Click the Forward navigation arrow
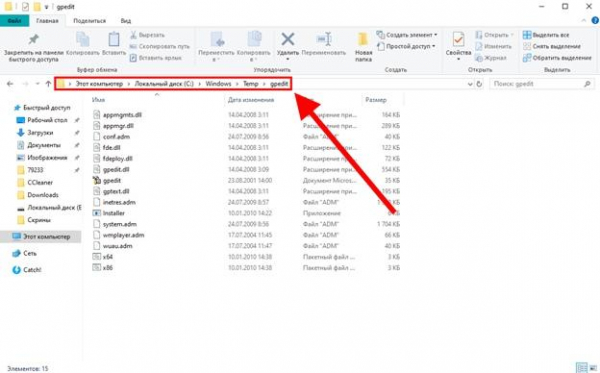The image size is (600, 373). pos(25,84)
